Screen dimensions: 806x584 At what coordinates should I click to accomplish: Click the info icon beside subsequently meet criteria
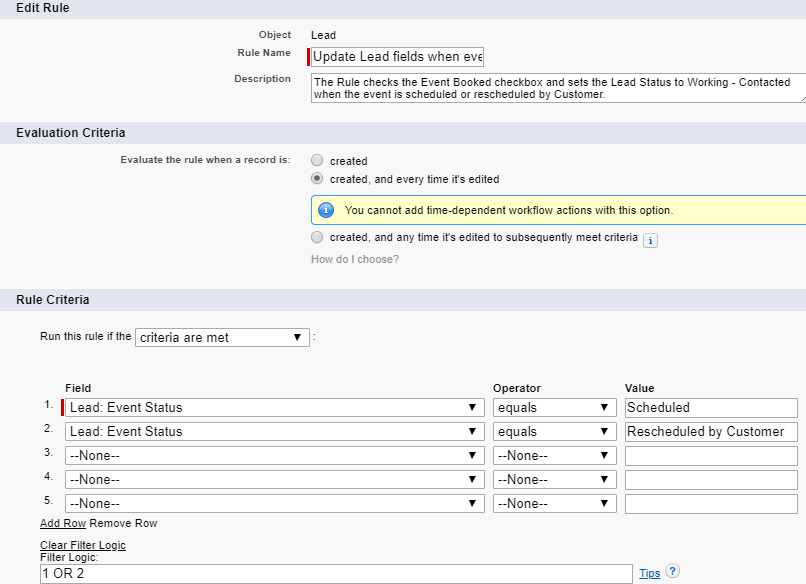point(650,240)
